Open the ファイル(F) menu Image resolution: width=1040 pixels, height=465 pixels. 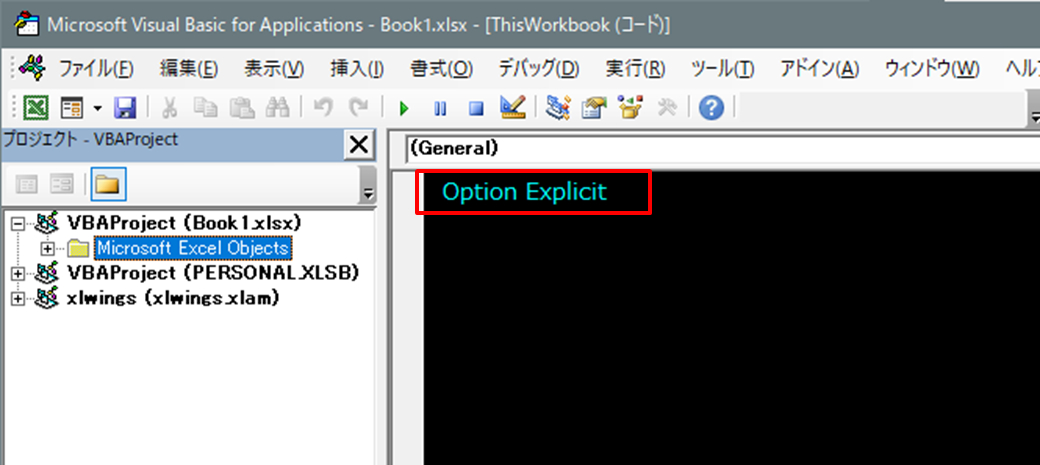(x=97, y=68)
